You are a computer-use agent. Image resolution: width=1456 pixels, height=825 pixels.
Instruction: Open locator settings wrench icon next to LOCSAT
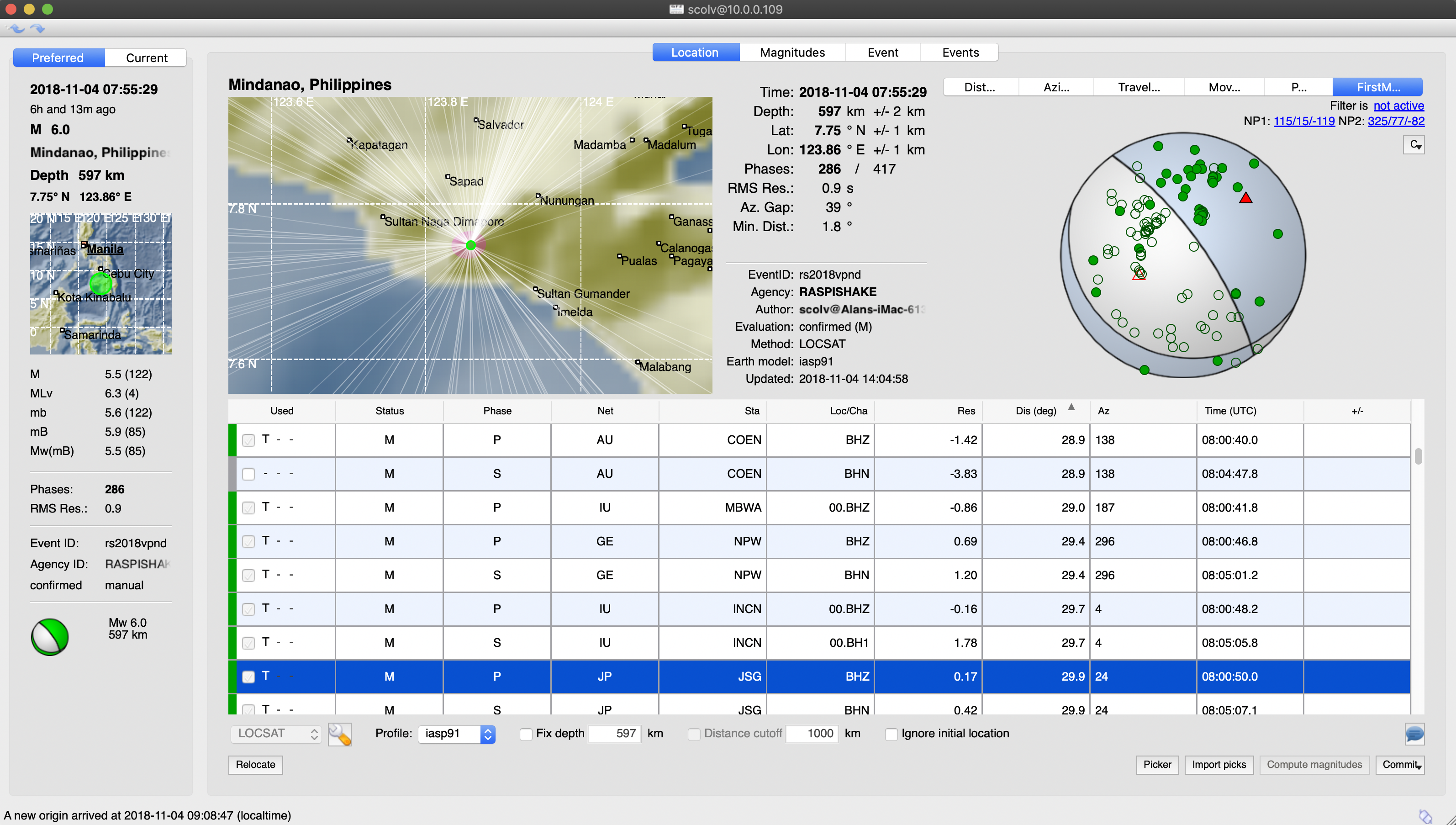(x=340, y=734)
